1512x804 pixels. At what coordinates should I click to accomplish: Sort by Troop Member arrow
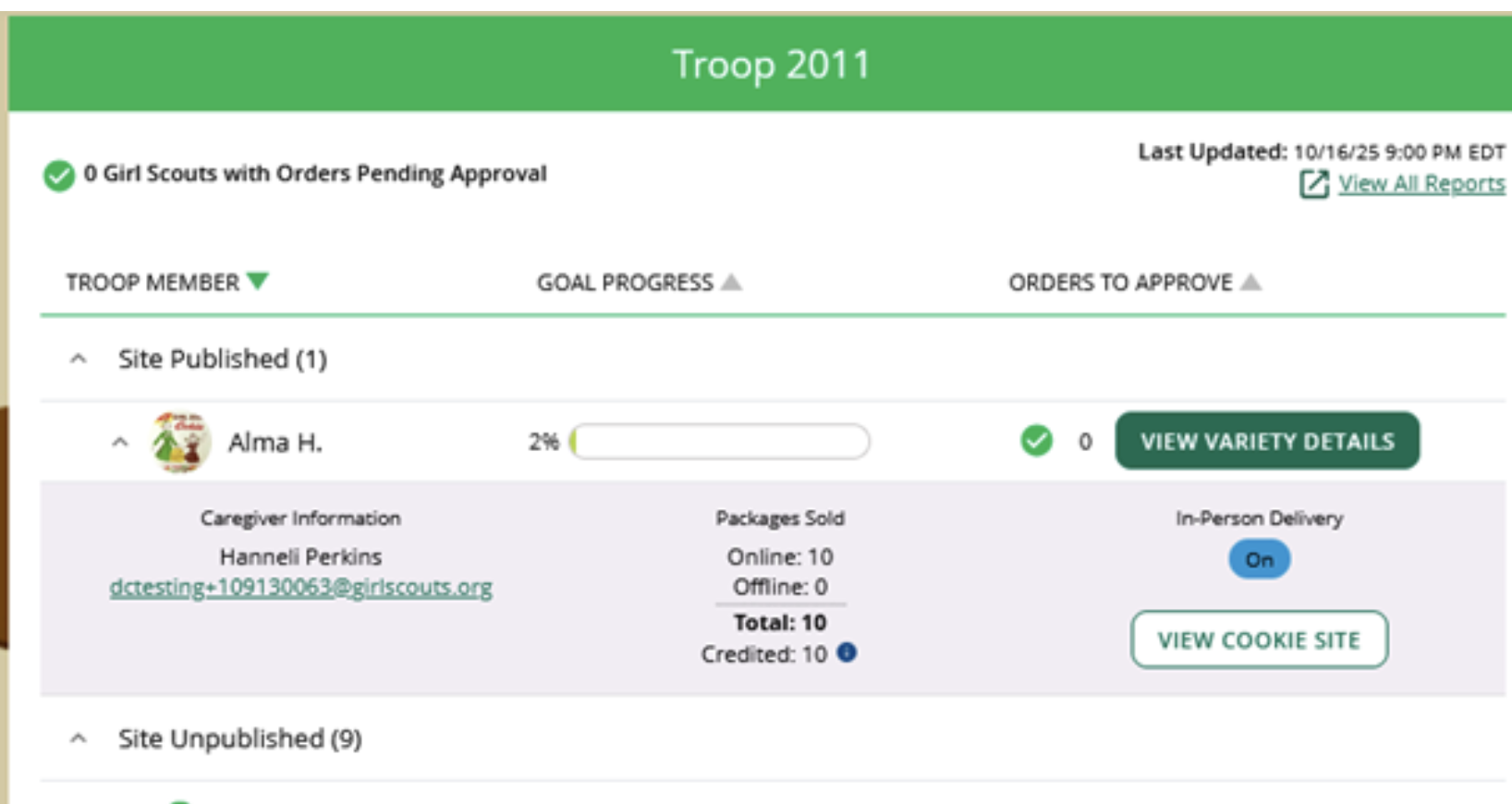(258, 281)
